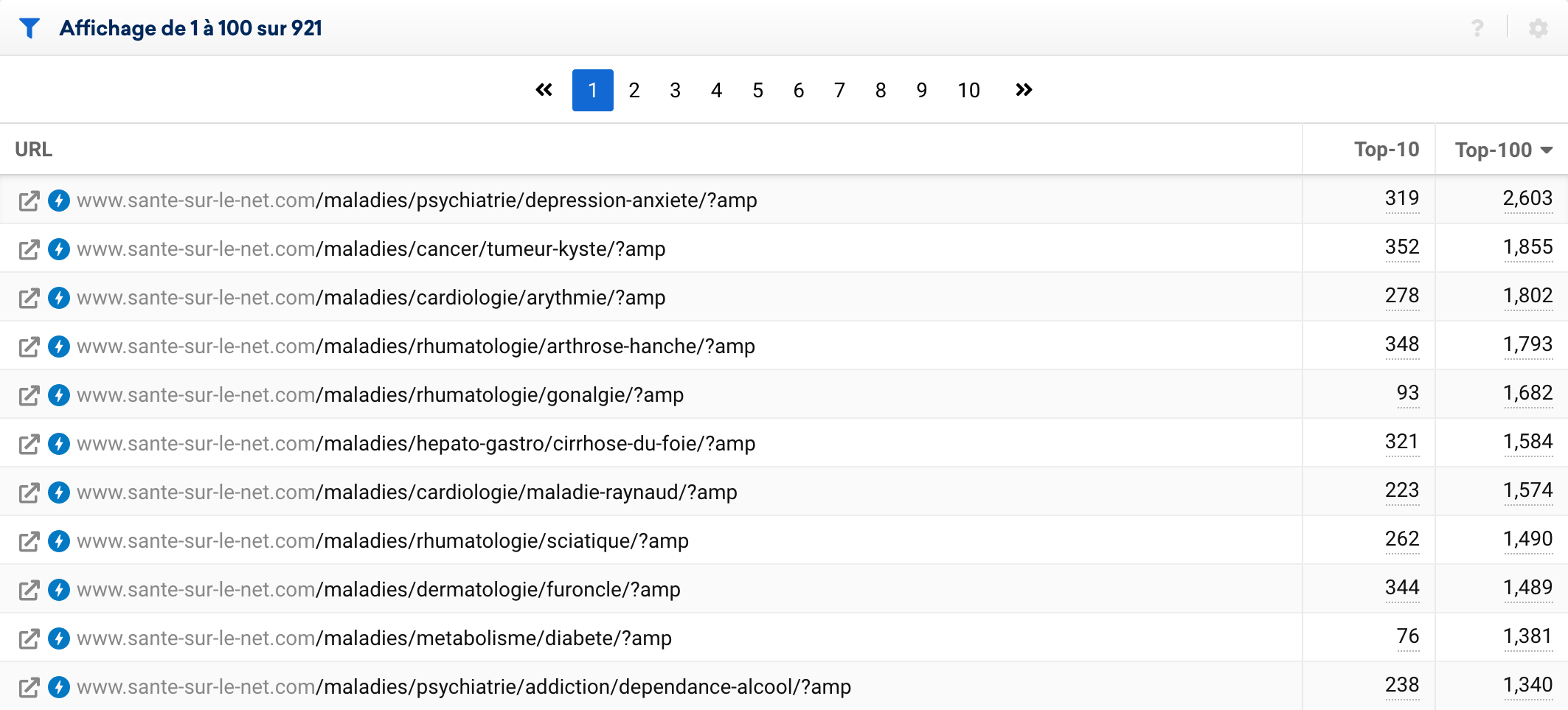The image size is (1568, 710).
Task: Open the cirrhose-du-foie/?amp URL link
Action: (416, 444)
